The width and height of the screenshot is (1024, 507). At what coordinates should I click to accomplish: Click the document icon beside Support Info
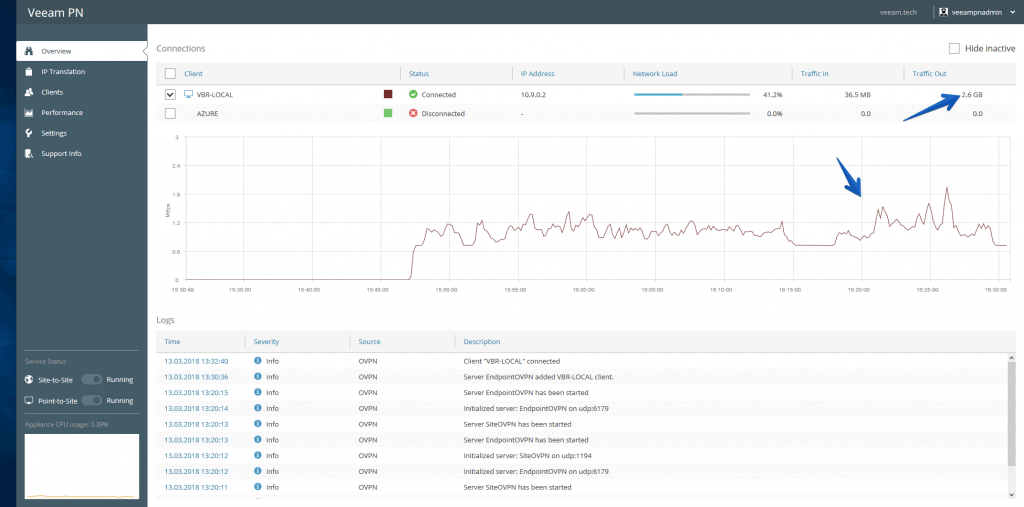[29, 154]
